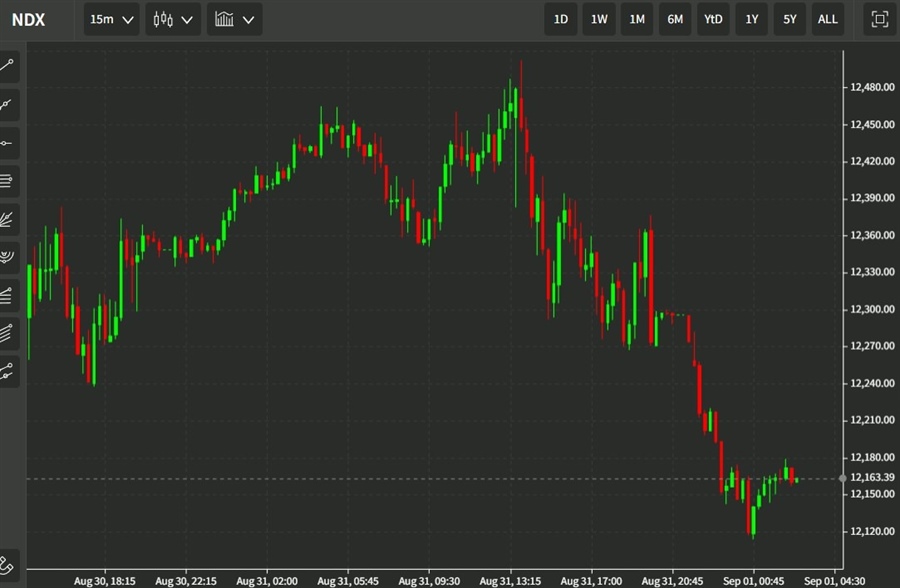The width and height of the screenshot is (900, 588).
Task: Click the 12,120.00 price axis label
Action: pos(872,532)
